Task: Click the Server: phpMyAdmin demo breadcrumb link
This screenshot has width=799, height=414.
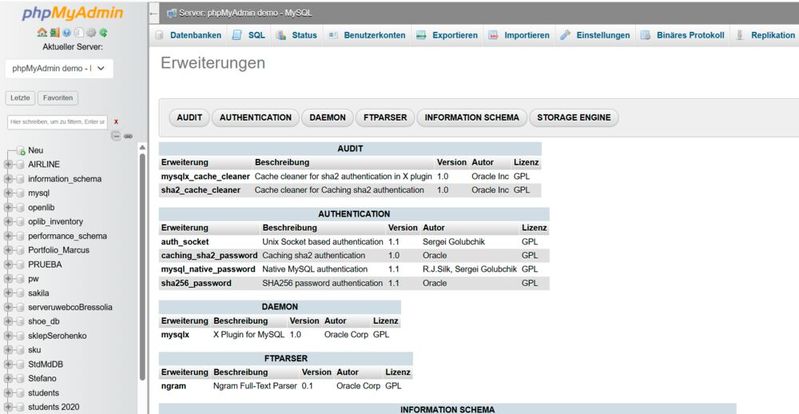Action: (245, 13)
